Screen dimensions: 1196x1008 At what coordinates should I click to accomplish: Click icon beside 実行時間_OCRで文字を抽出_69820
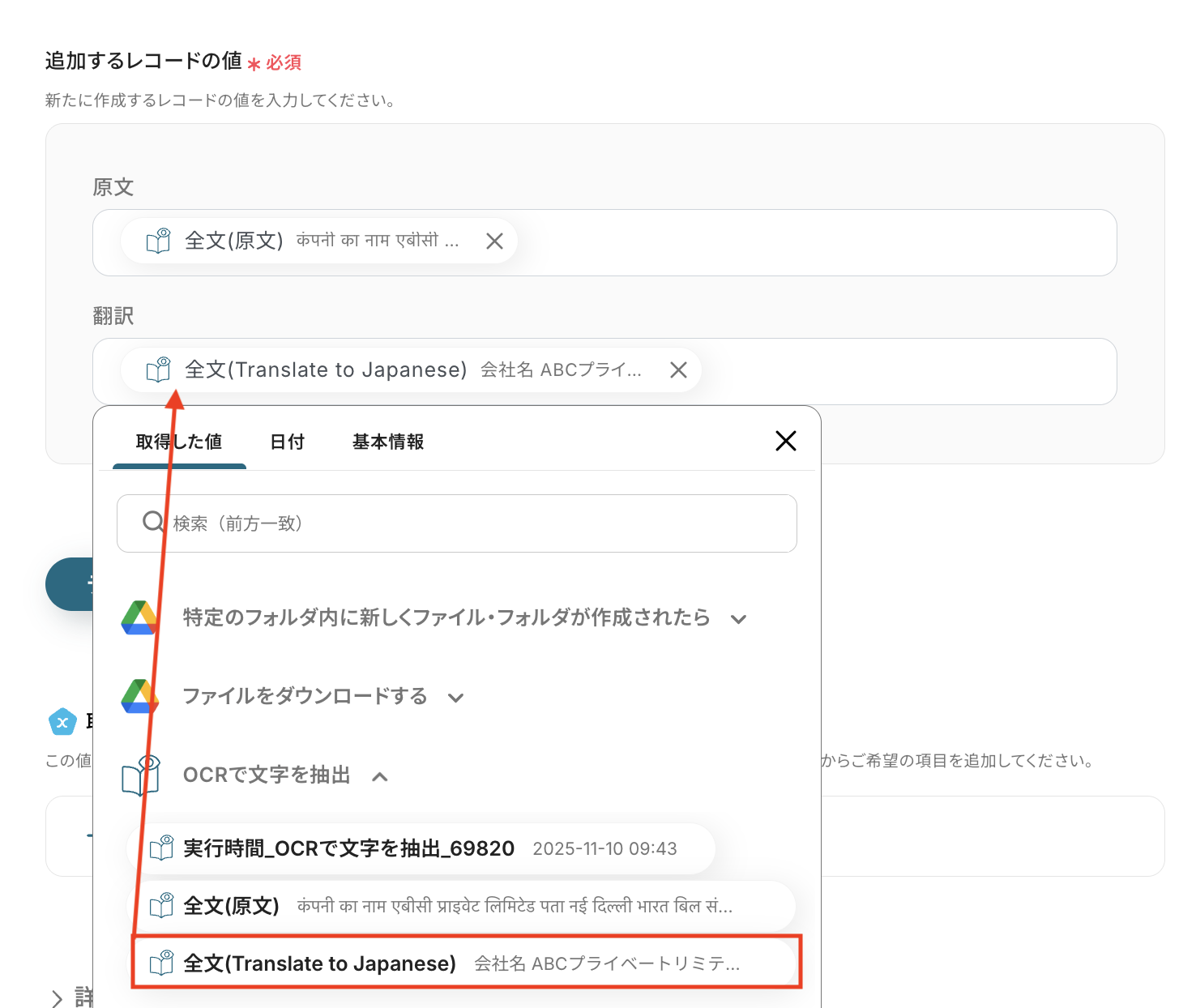click(162, 848)
